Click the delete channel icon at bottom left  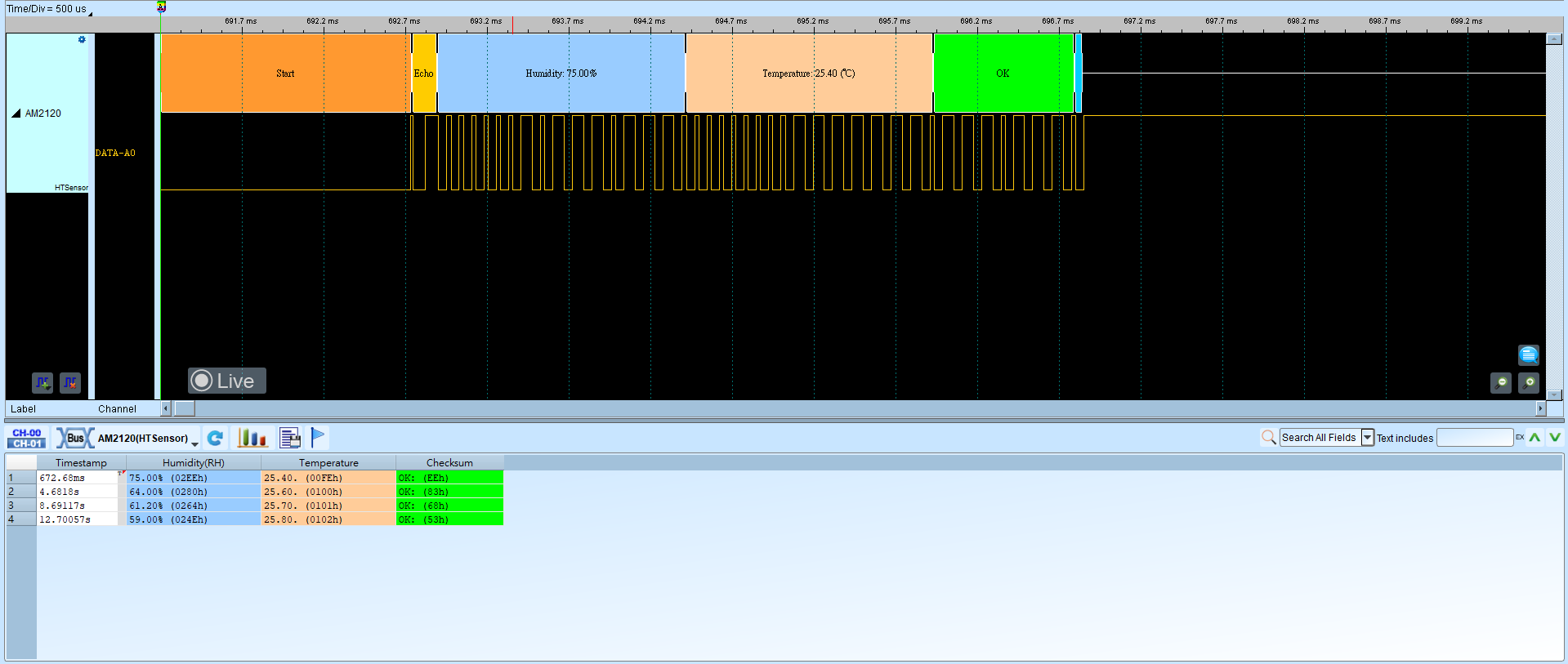[70, 382]
